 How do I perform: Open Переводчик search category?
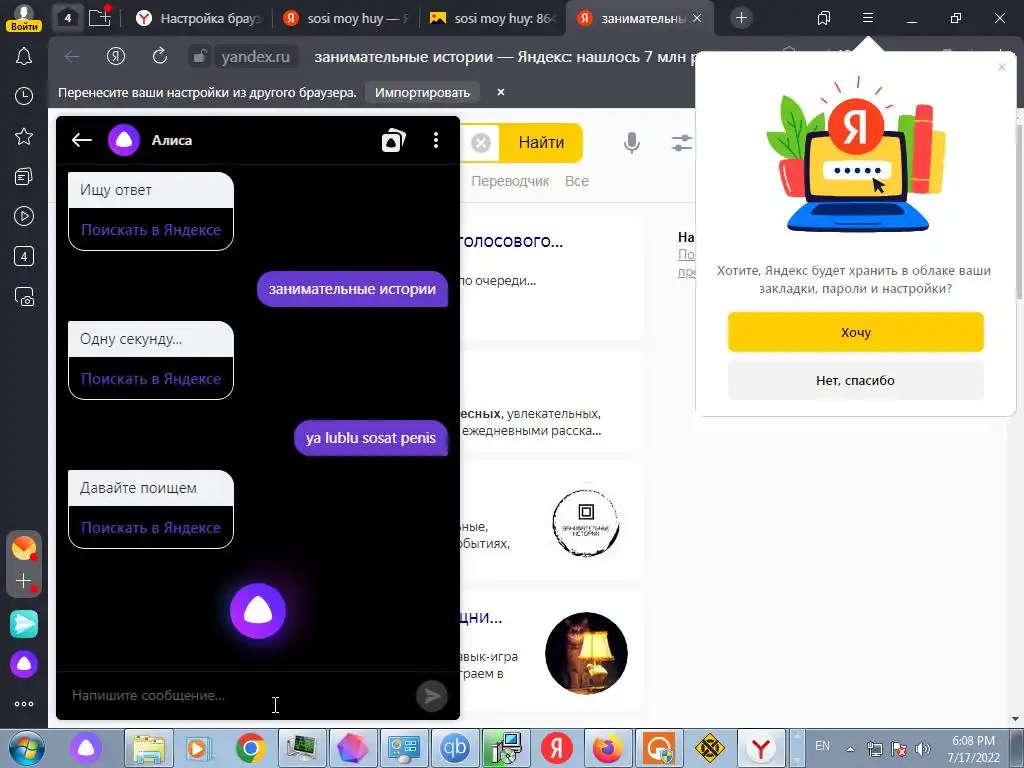click(x=510, y=181)
